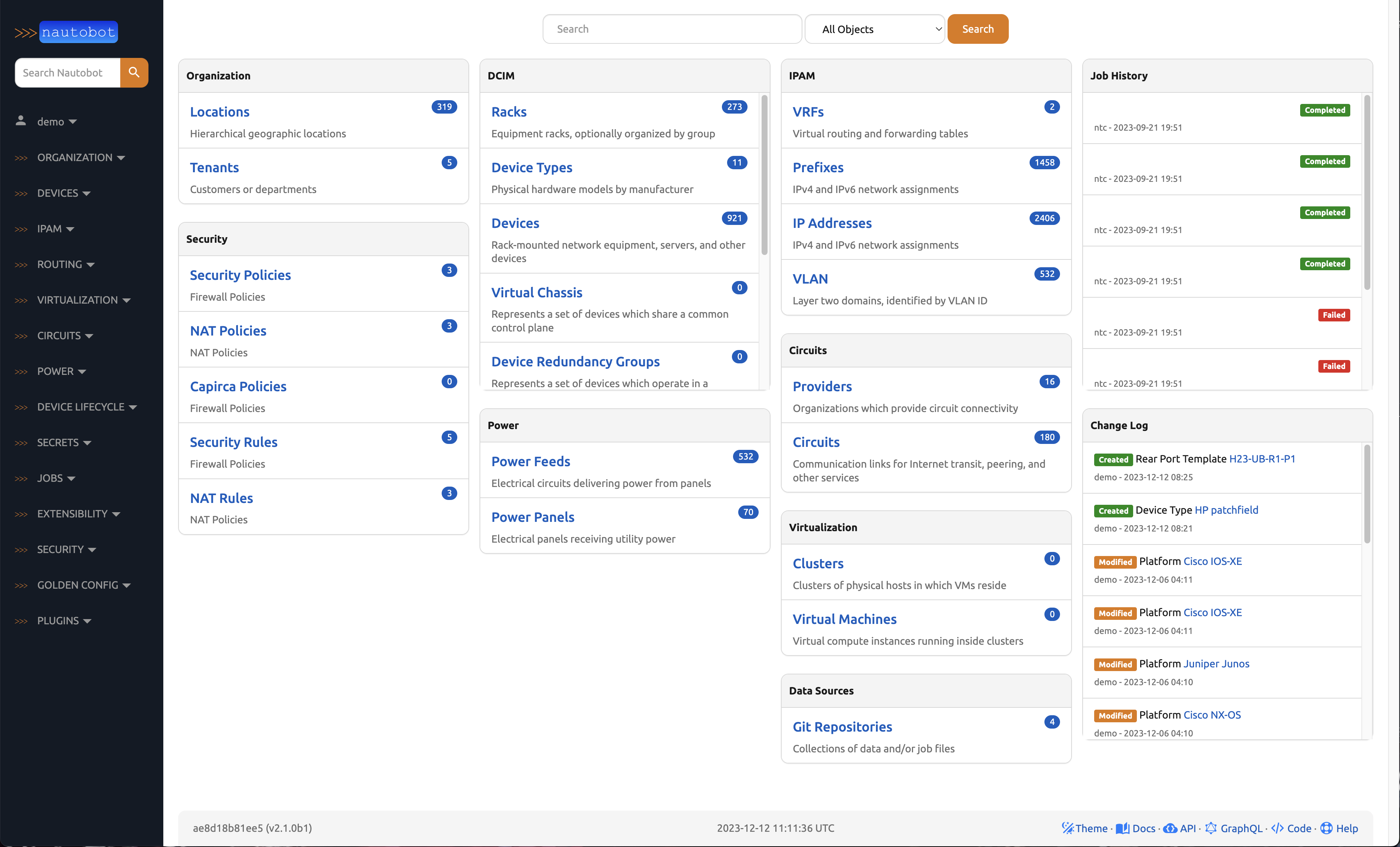1400x847 pixels.
Task: Click the Code icon in the footer
Action: pos(1278,828)
